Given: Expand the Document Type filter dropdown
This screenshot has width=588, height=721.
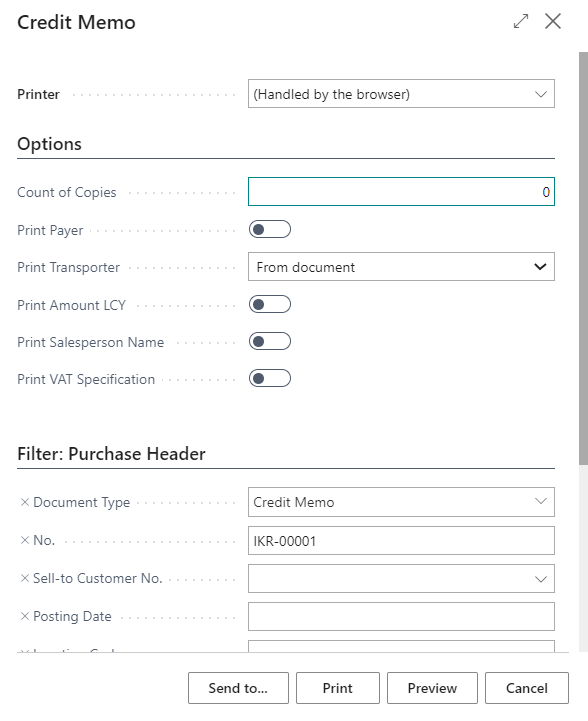Looking at the screenshot, I should 541,502.
